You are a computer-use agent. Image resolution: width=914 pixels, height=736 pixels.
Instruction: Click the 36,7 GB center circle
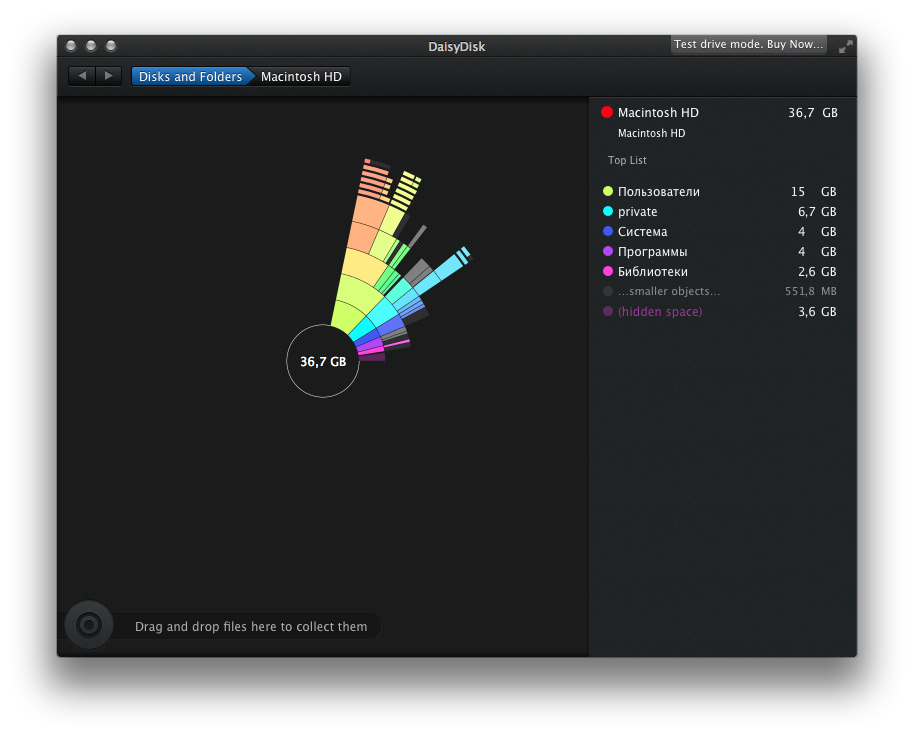(x=323, y=361)
